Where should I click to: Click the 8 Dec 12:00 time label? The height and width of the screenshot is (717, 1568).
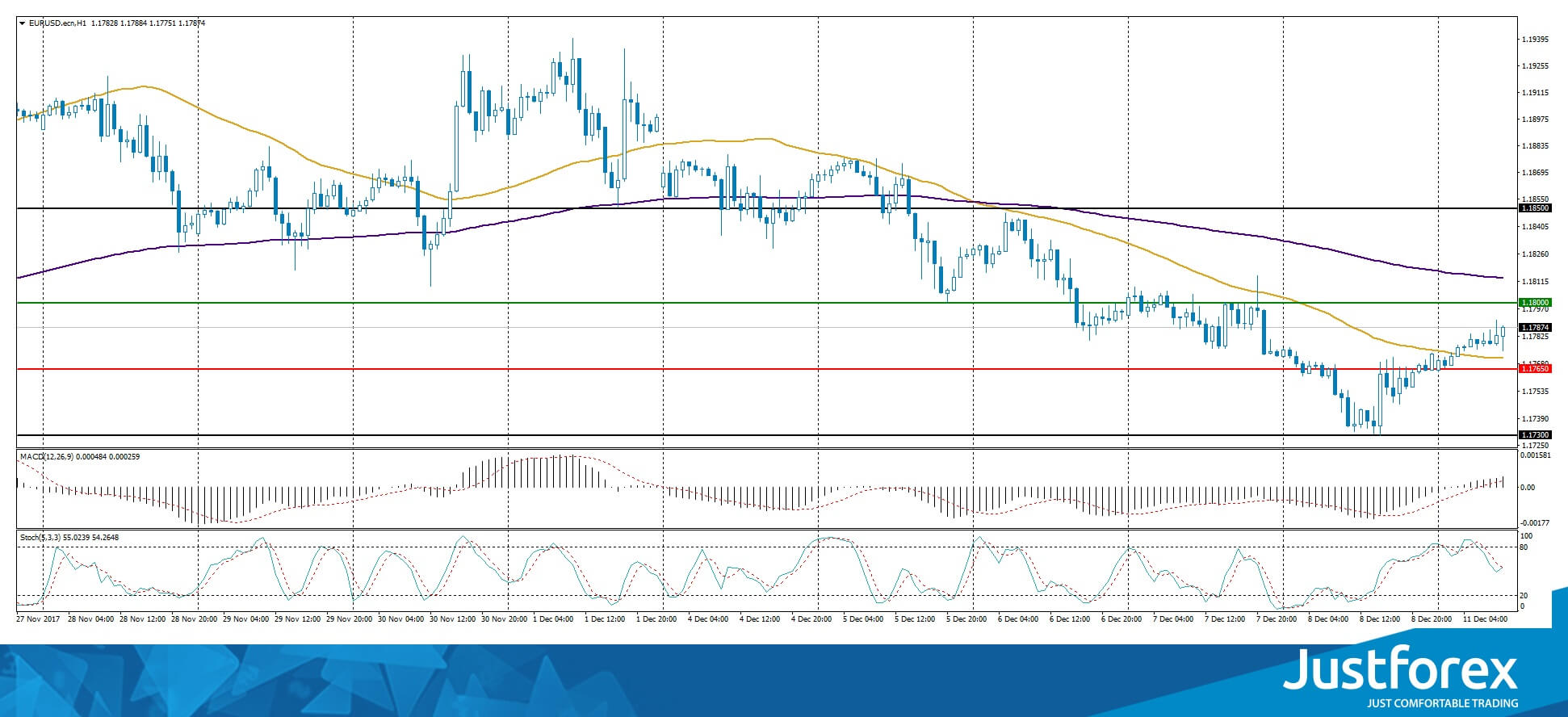pyautogui.click(x=1380, y=619)
